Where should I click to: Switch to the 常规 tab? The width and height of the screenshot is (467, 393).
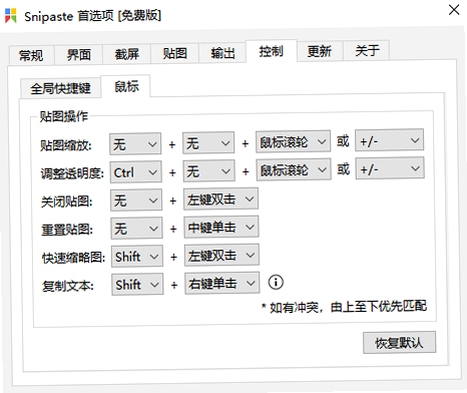pyautogui.click(x=31, y=55)
